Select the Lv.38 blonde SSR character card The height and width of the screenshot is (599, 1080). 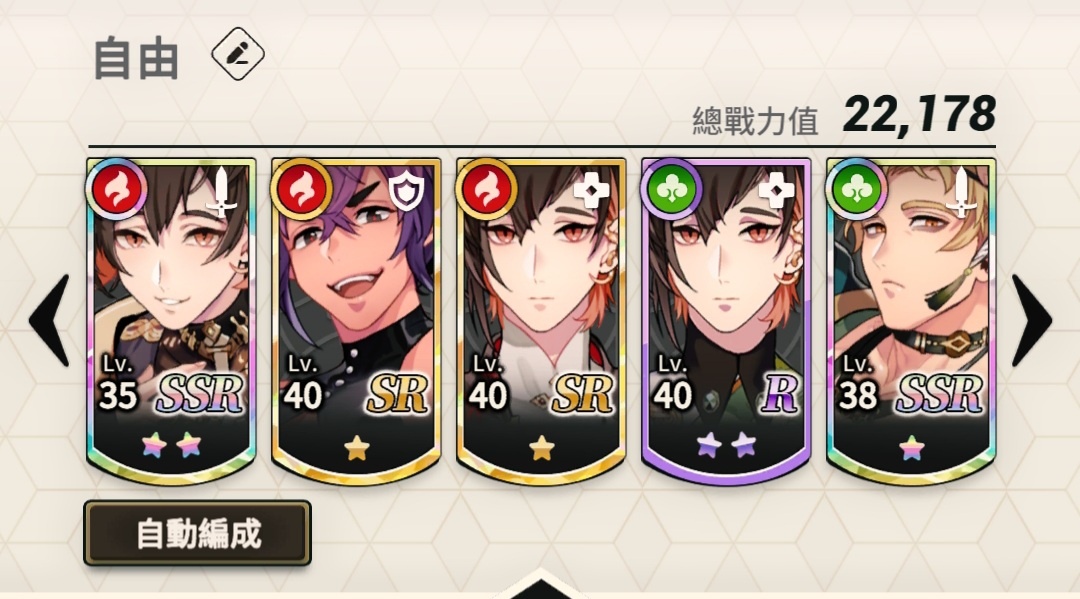coord(911,321)
